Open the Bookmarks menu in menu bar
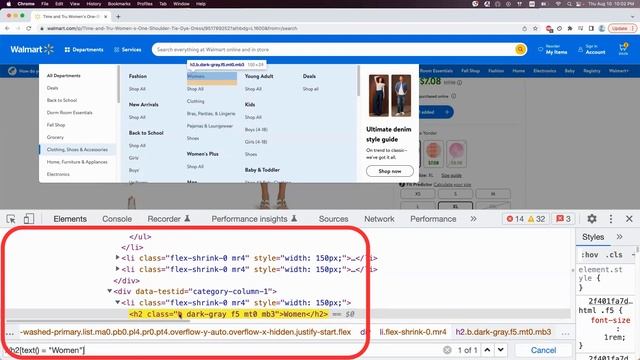This screenshot has height=360, width=640. [119, 4]
